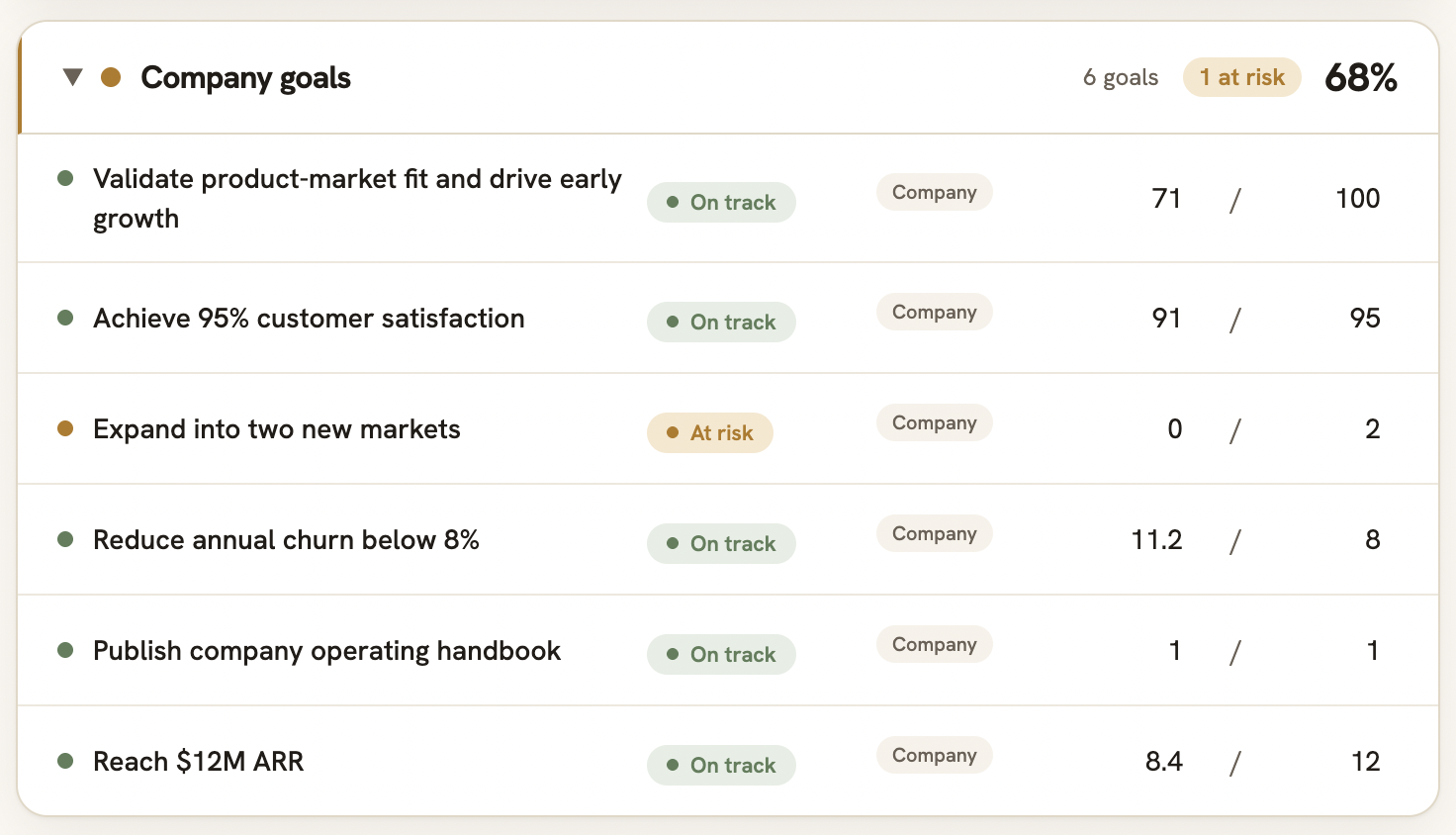The height and width of the screenshot is (835, 1456).
Task: Click target value 8 for annual churn
Action: click(1373, 539)
